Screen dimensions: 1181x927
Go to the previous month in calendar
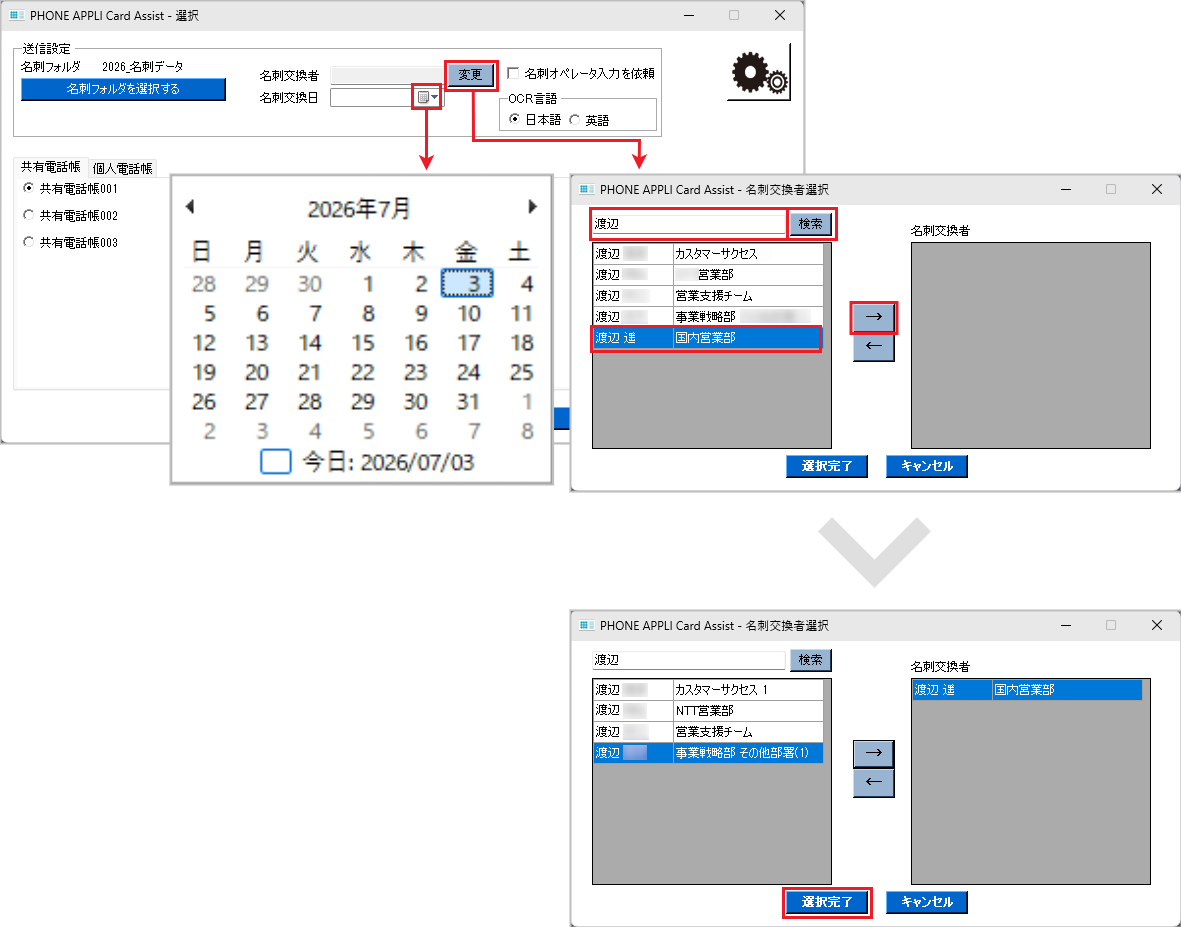coord(191,206)
